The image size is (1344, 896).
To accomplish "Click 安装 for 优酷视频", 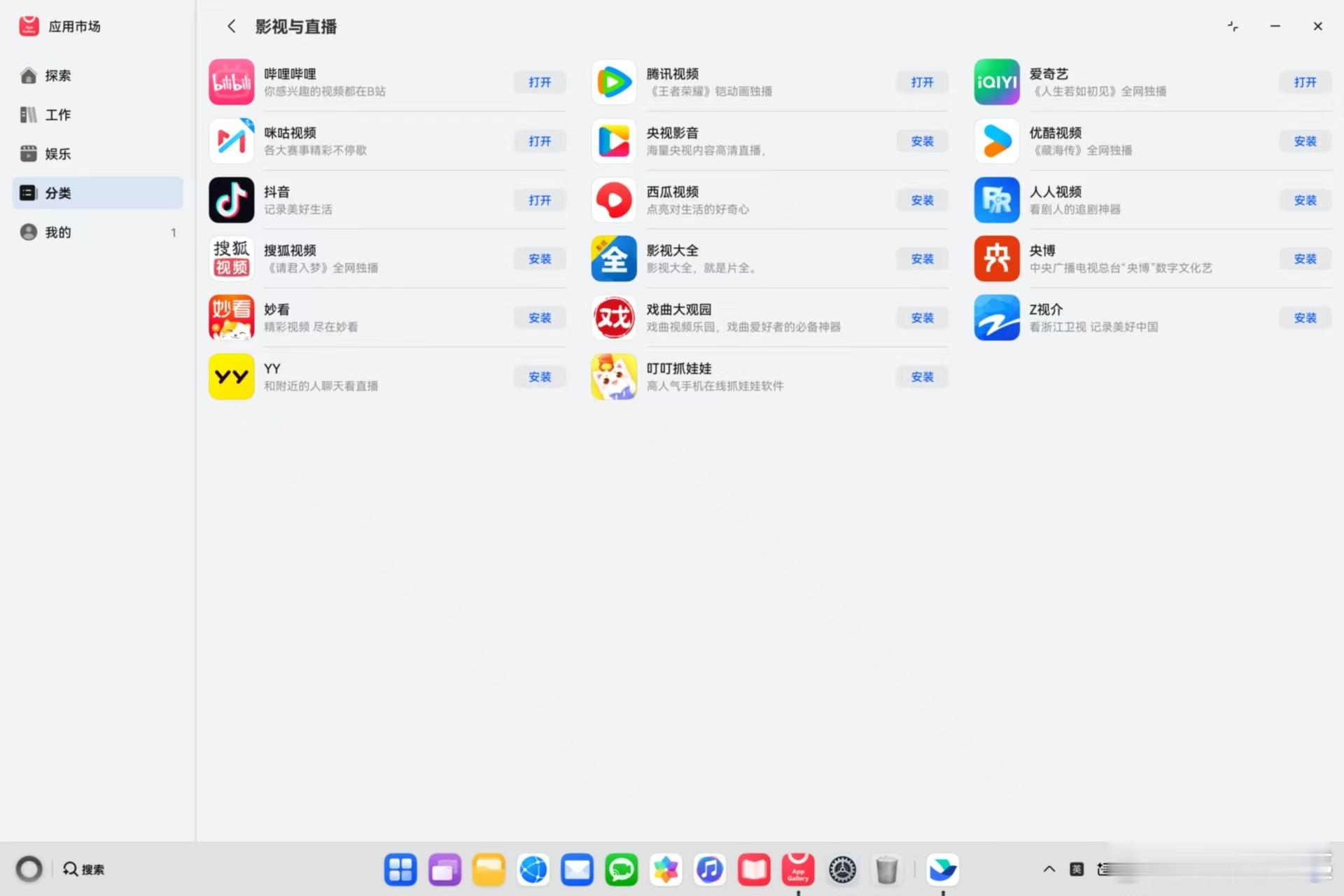I will pyautogui.click(x=1305, y=141).
